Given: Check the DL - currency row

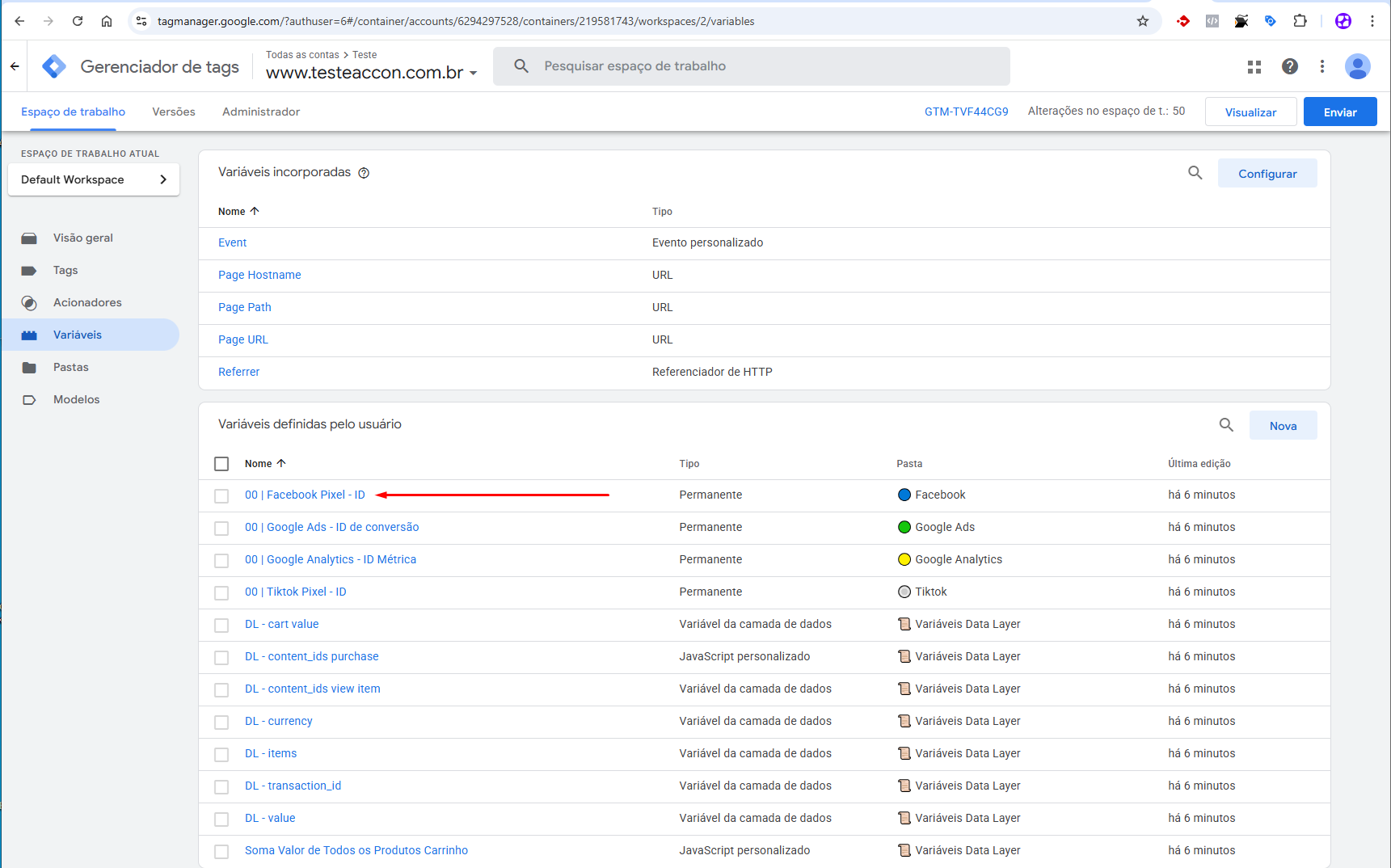Looking at the screenshot, I should click(221, 723).
